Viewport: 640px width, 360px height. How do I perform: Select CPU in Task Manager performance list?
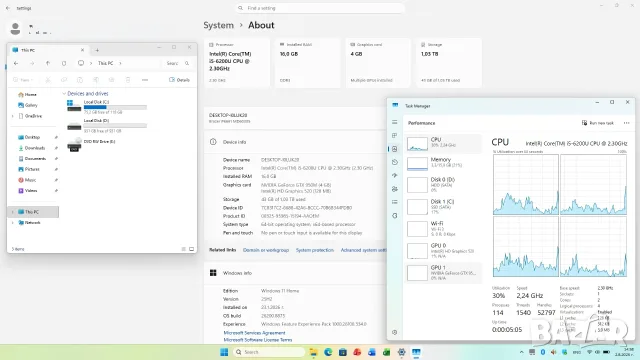pos(444,143)
